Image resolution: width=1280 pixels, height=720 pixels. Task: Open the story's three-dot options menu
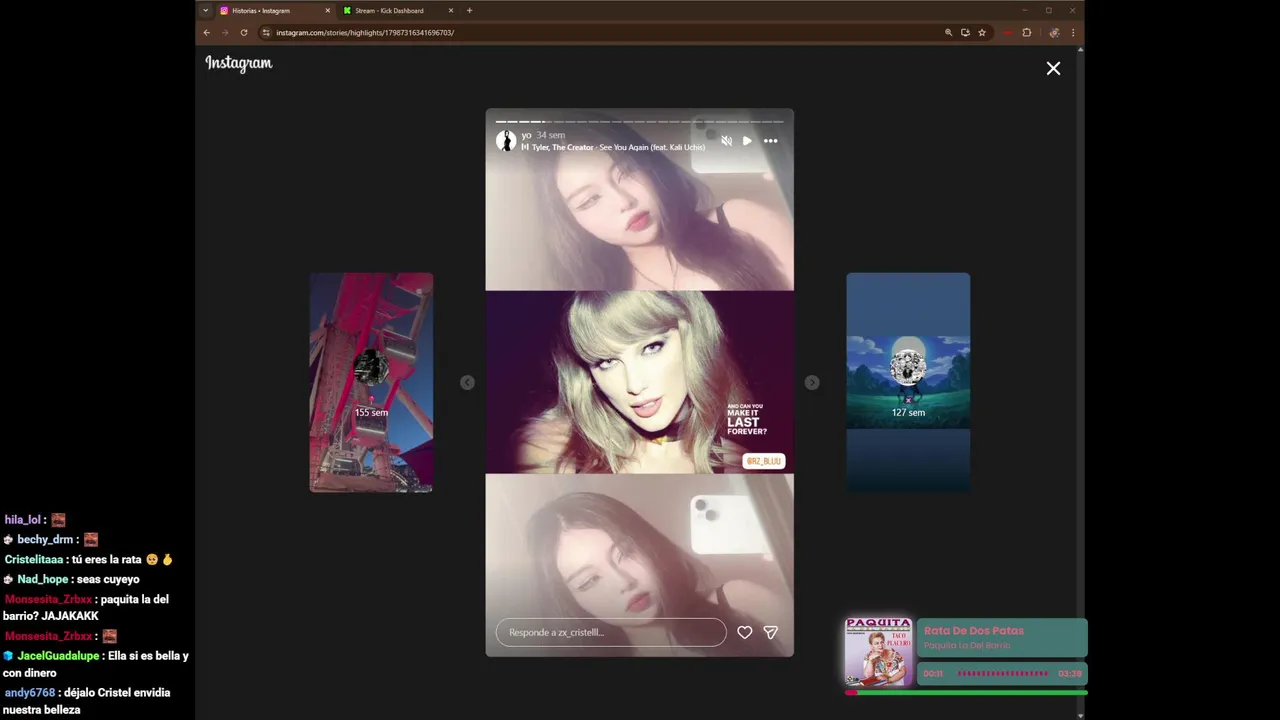770,141
